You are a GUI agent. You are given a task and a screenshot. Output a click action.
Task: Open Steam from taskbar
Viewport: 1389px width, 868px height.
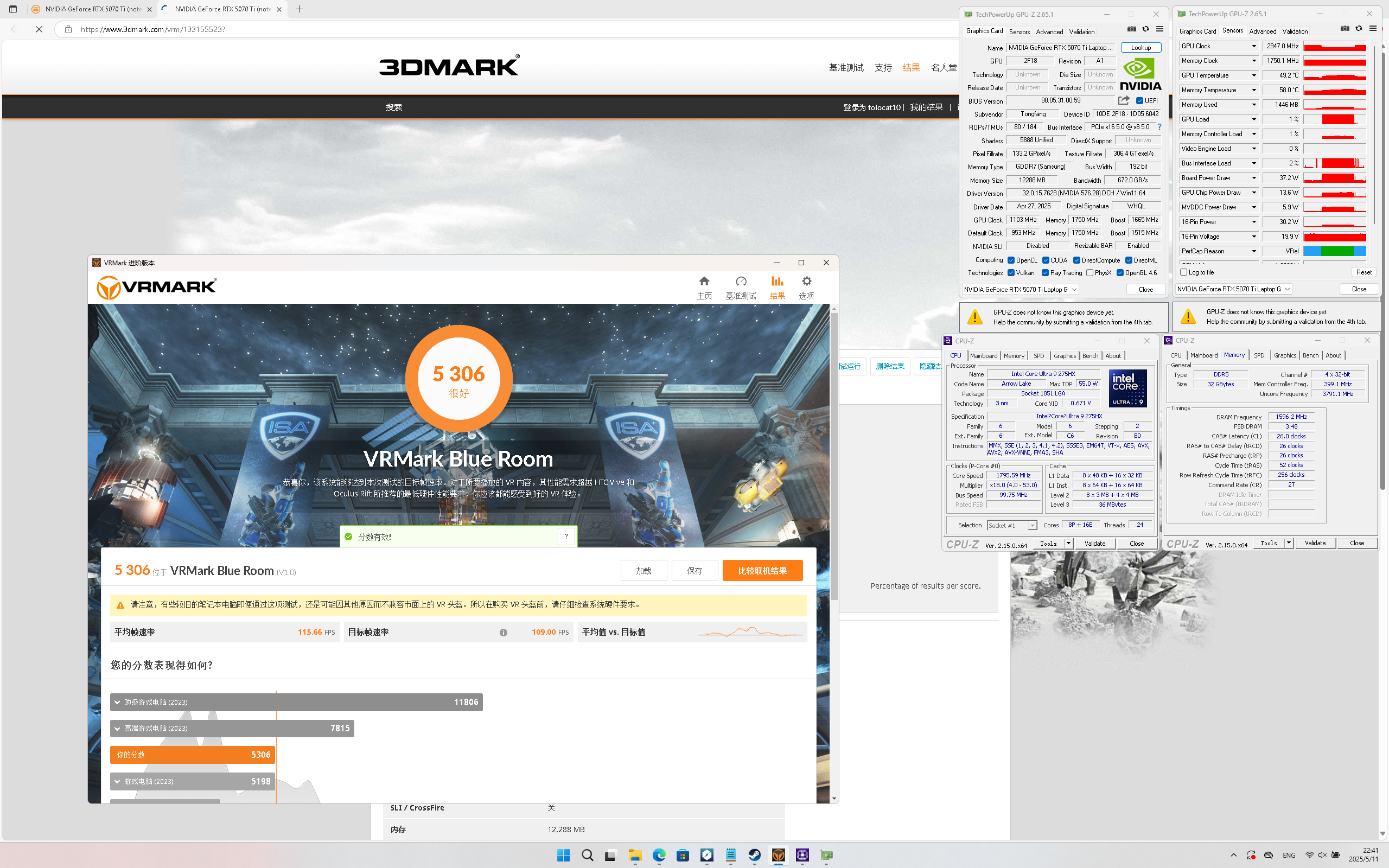pos(755,855)
